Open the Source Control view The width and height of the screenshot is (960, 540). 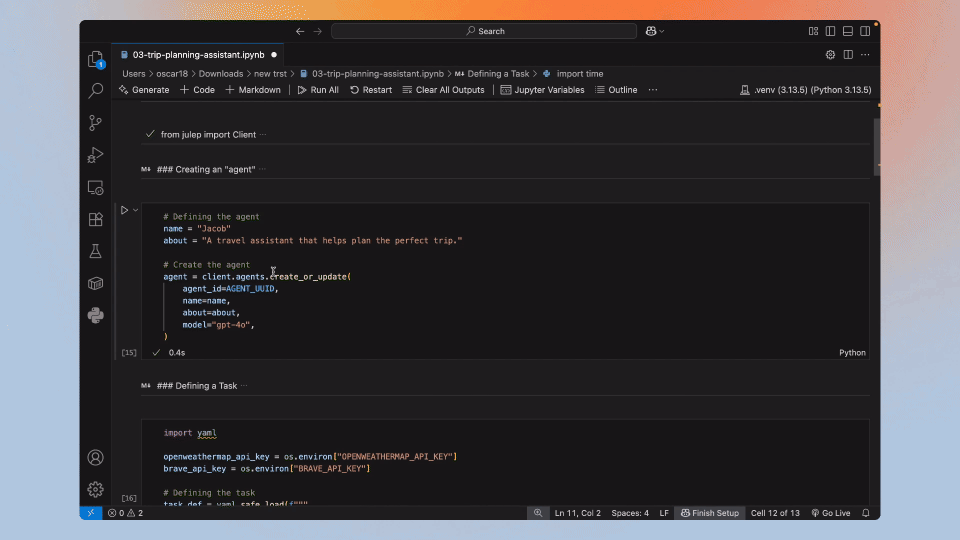coord(96,123)
